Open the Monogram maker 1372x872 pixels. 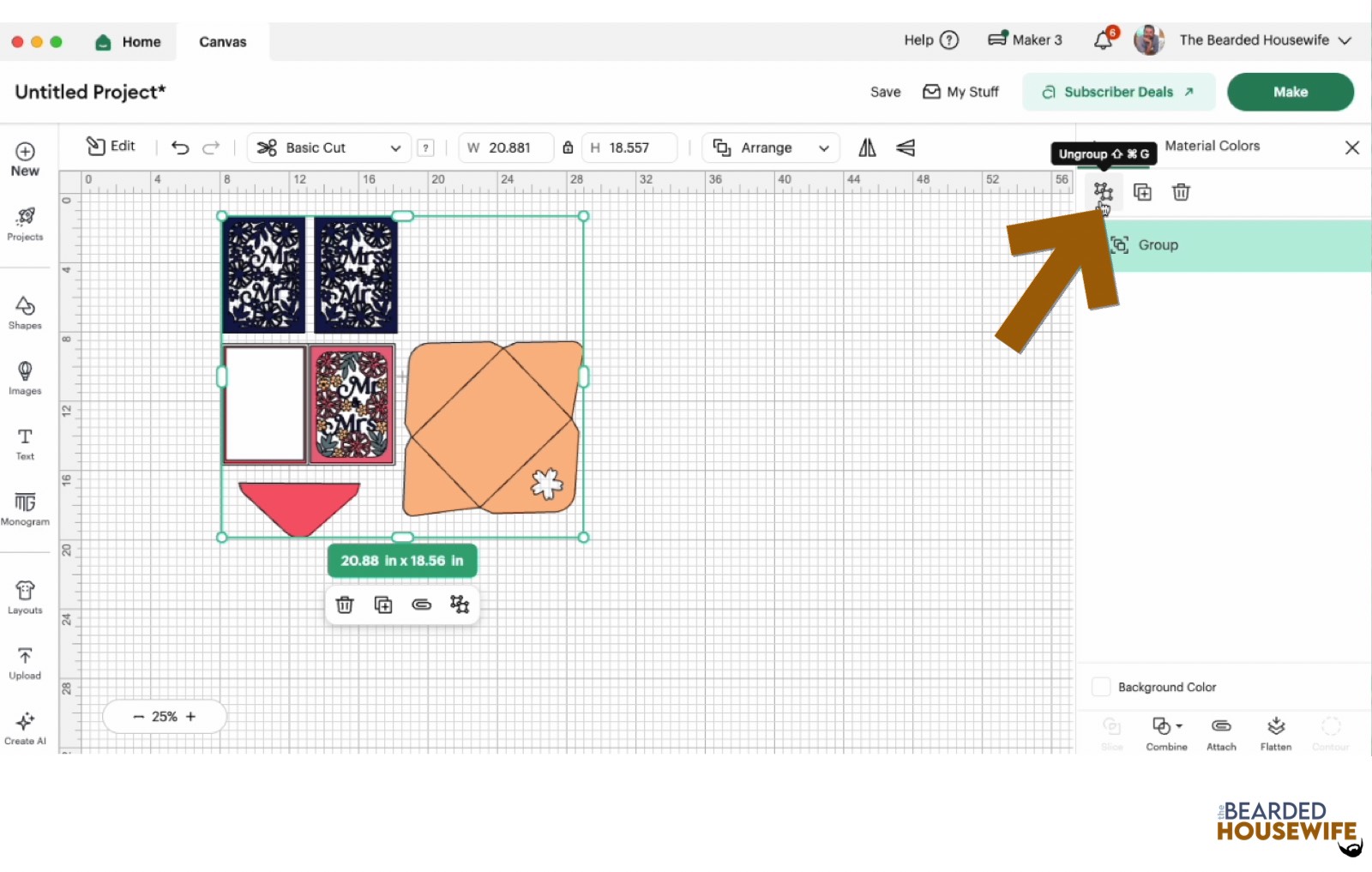point(25,508)
